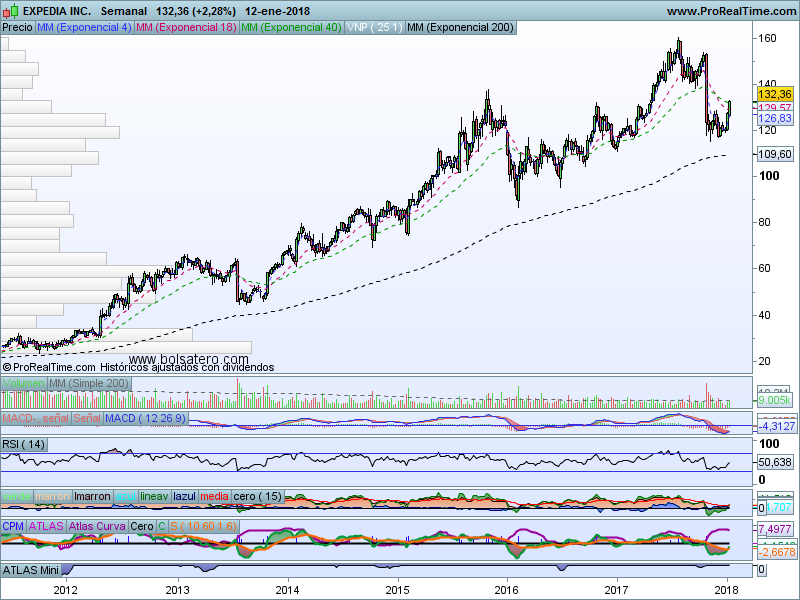Click the 20 level on price axis
Image resolution: width=800 pixels, height=600 pixels.
[764, 361]
